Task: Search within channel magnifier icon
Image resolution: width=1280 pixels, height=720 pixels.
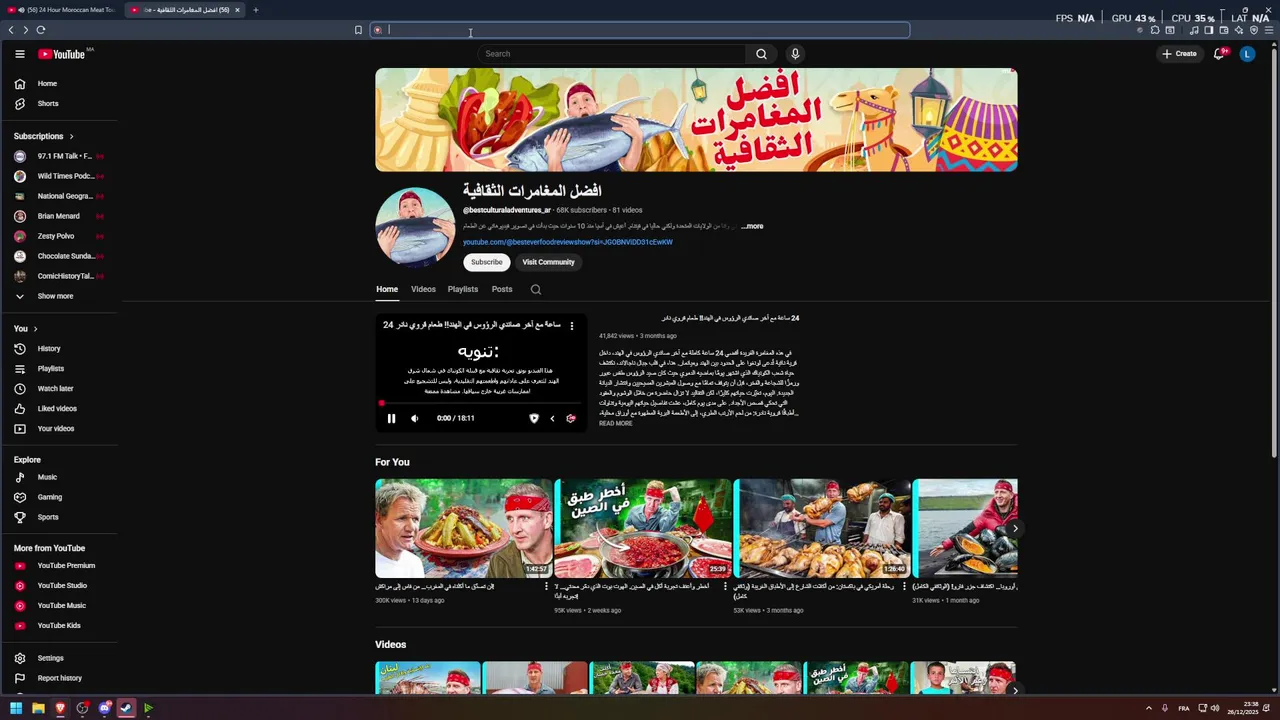Action: [x=536, y=290]
